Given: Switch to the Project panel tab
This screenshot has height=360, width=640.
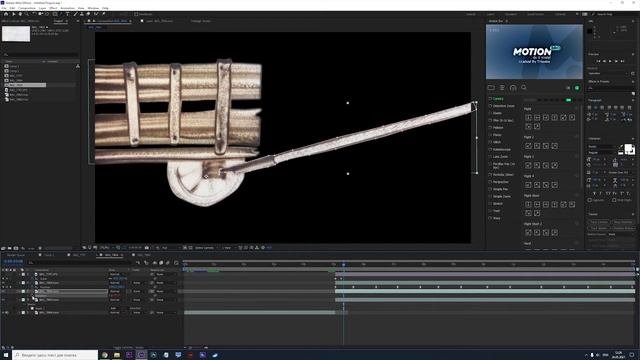Looking at the screenshot, I should coord(58,21).
